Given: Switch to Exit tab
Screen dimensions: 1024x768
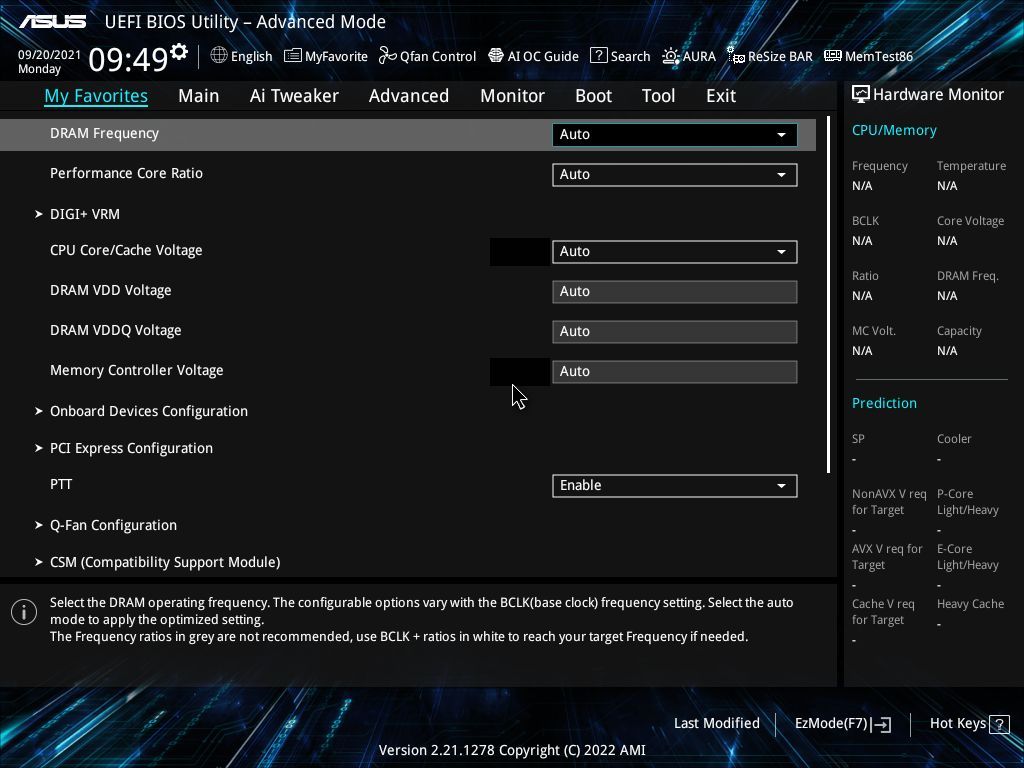Looking at the screenshot, I should (721, 96).
